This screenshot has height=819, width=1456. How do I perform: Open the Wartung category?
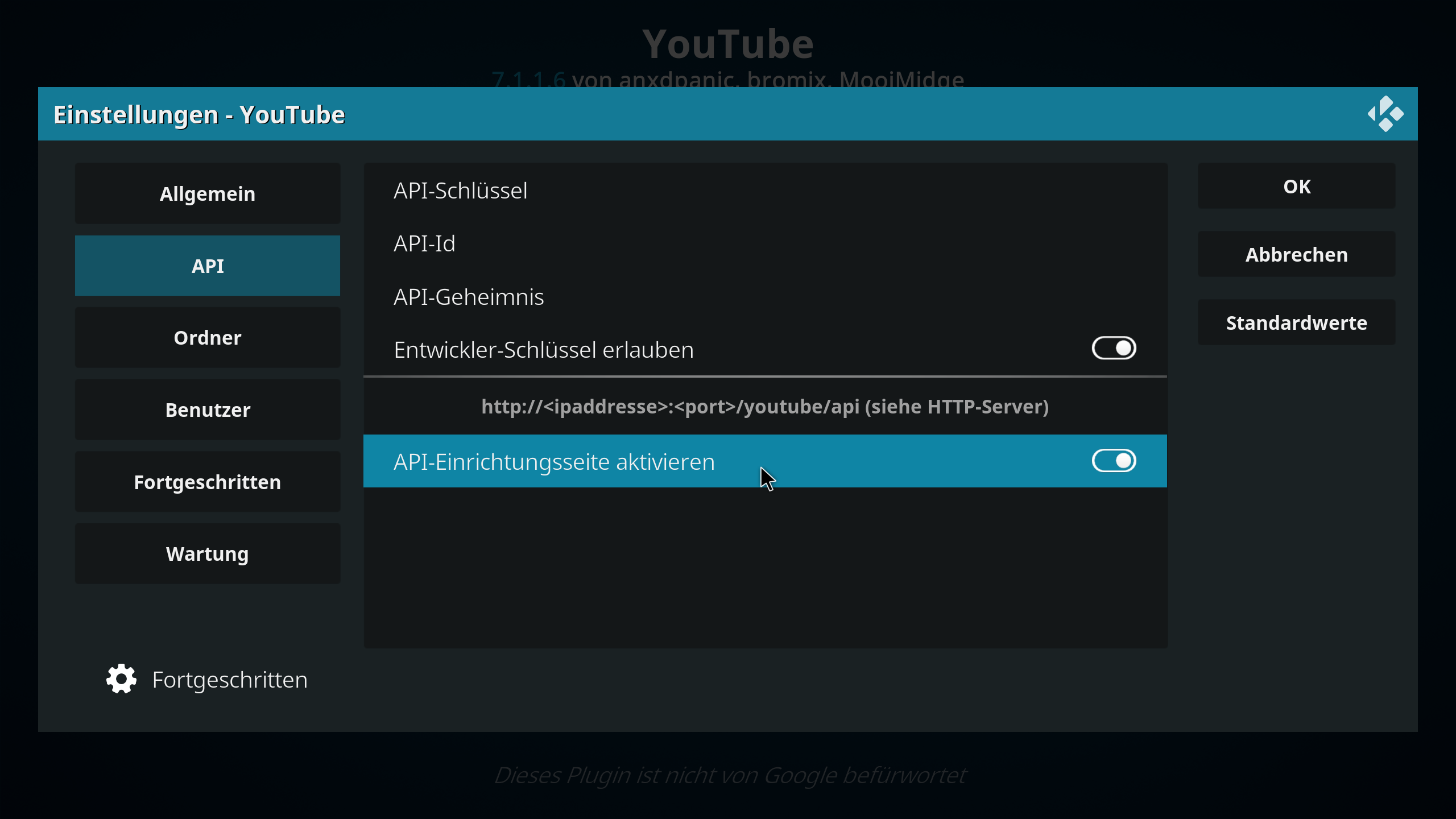click(208, 554)
